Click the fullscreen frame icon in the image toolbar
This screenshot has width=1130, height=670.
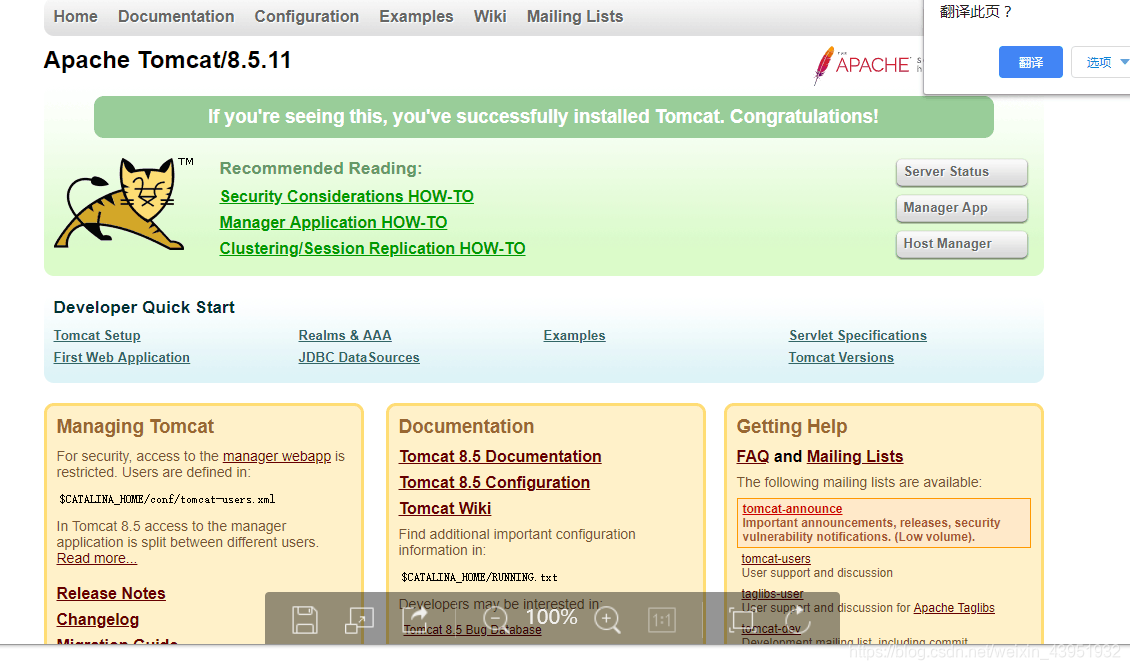click(742, 620)
